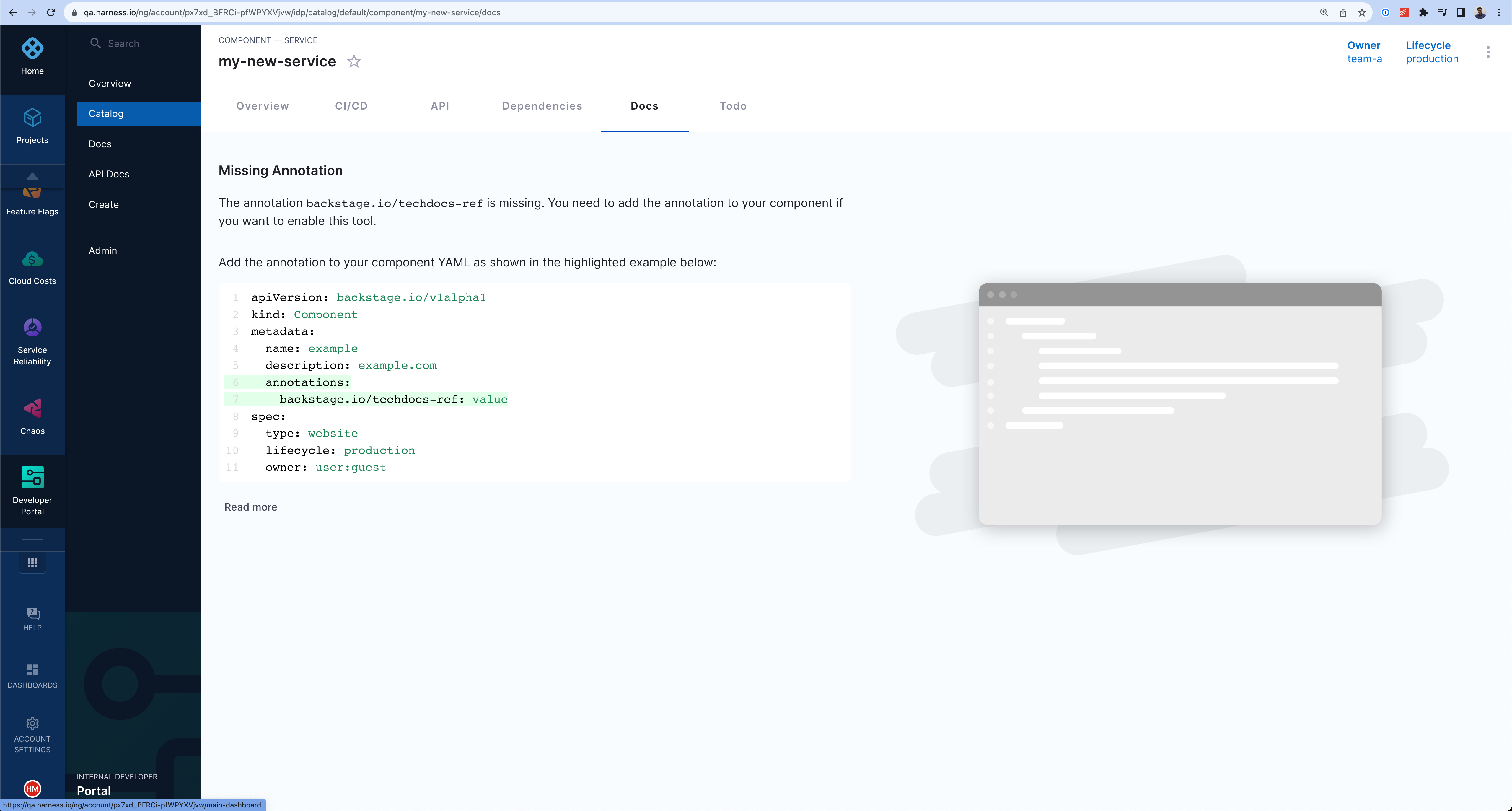
Task: Open the Help icon in sidebar
Action: [32, 614]
